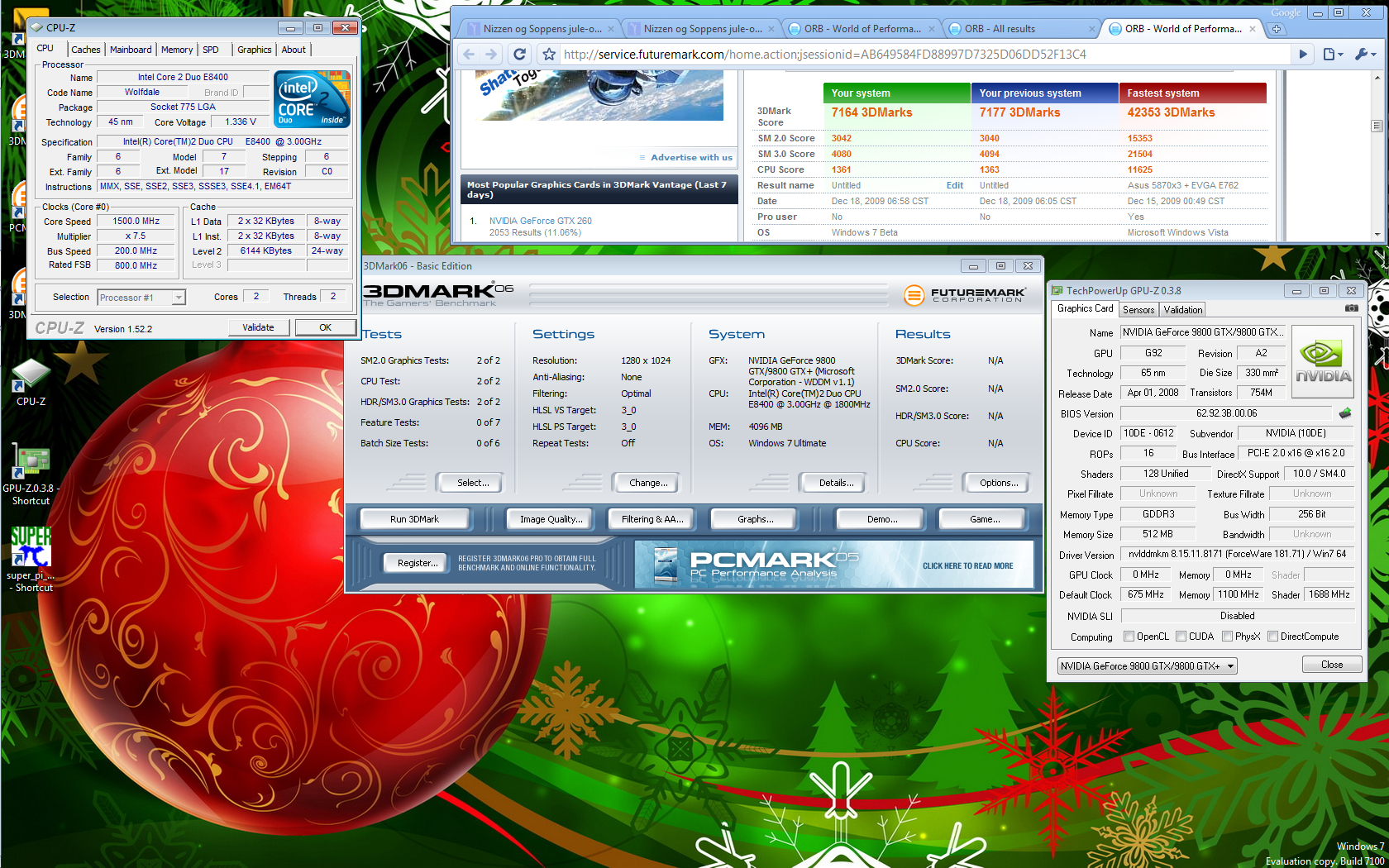The image size is (1389, 868).
Task: Click the BIOS Version field in GPU-Z
Action: 1226,413
